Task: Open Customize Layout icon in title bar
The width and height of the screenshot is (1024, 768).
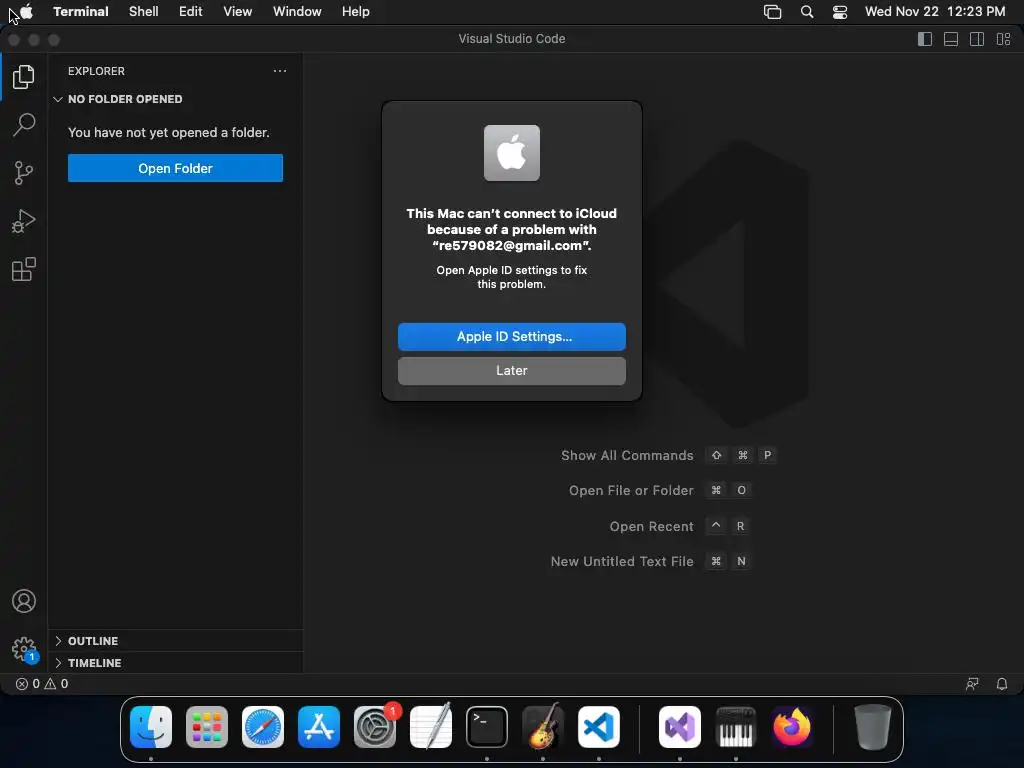Action: coord(1003,39)
